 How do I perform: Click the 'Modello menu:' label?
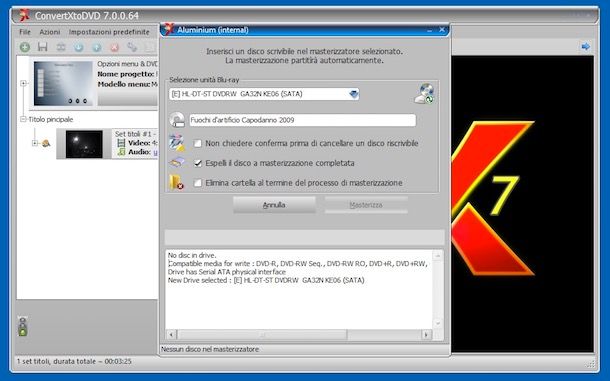click(x=124, y=84)
